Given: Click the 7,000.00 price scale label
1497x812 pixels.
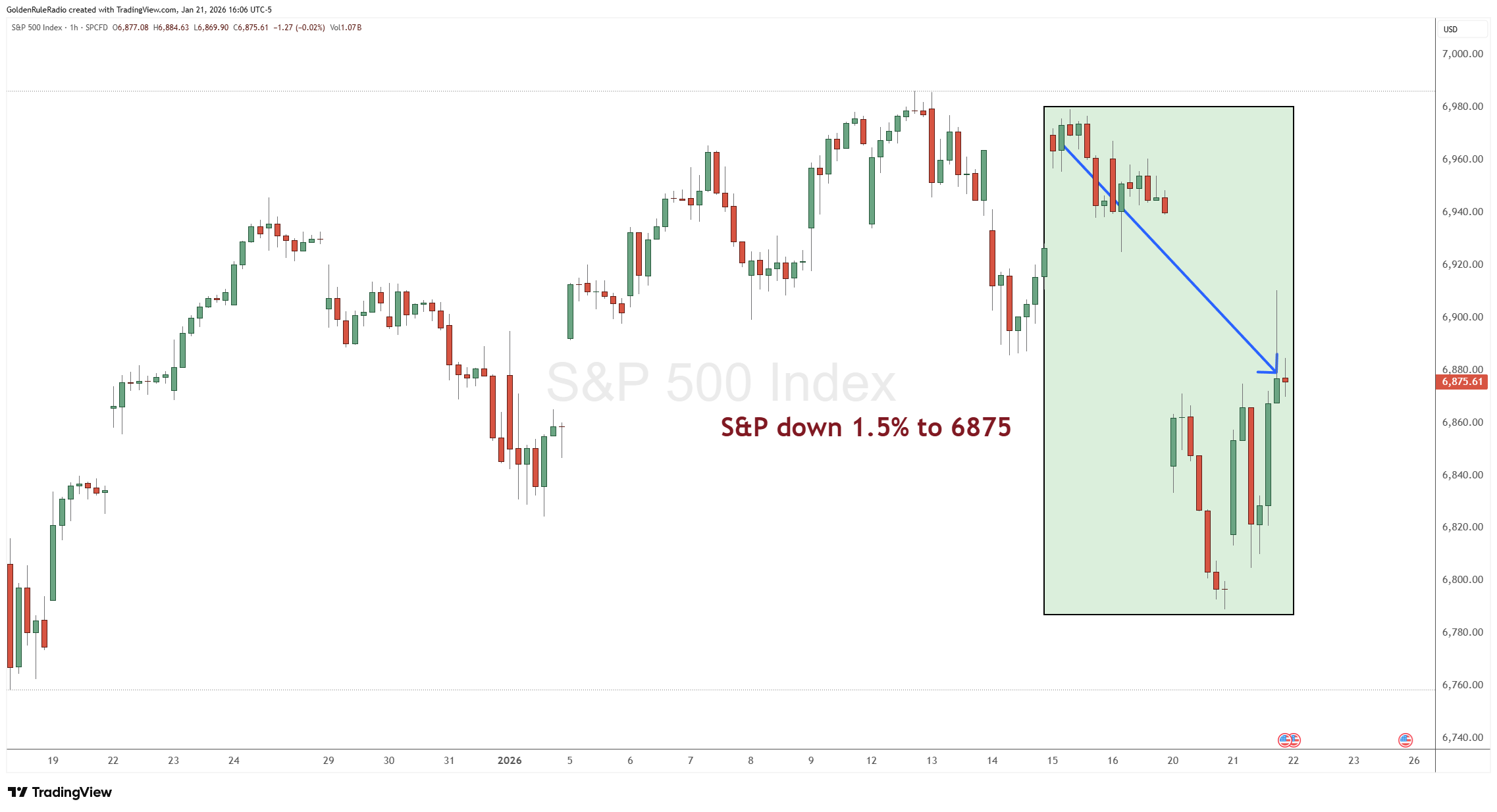Looking at the screenshot, I should [1462, 54].
